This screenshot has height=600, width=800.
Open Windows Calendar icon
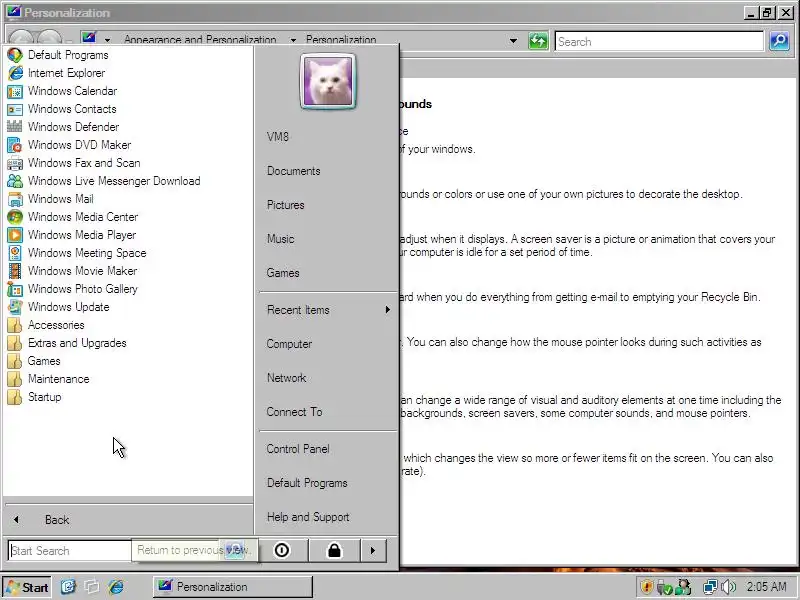(x=15, y=91)
